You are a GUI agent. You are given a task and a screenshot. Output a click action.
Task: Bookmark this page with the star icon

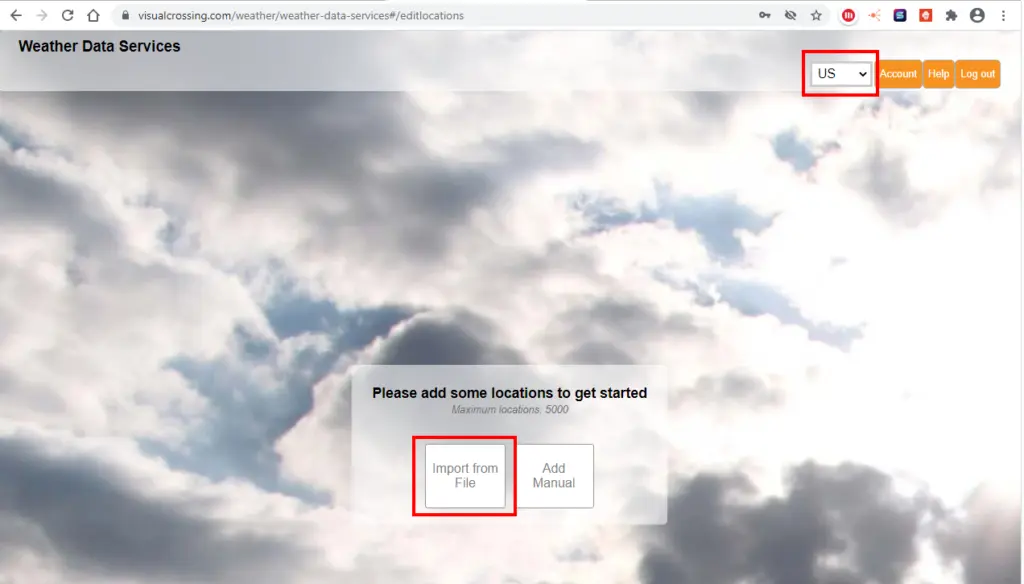pyautogui.click(x=816, y=16)
